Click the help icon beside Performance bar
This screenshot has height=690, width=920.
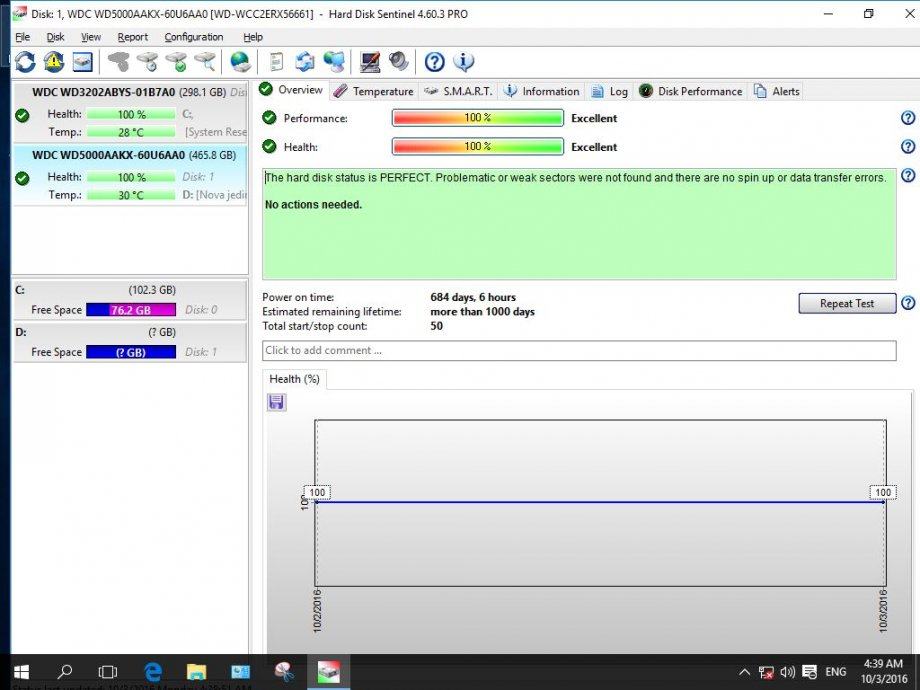click(x=908, y=118)
